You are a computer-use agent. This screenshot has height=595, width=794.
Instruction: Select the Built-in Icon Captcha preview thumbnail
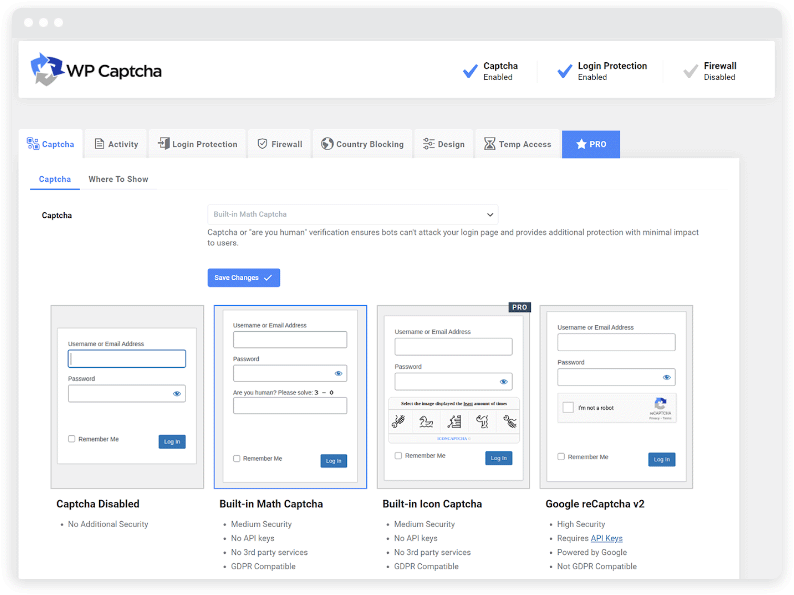[x=454, y=397]
